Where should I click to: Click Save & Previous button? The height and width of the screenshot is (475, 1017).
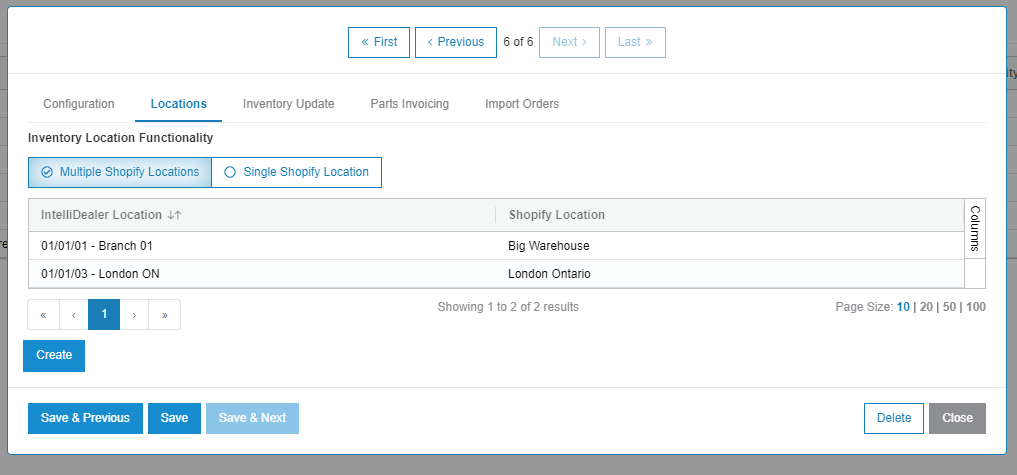(85, 419)
